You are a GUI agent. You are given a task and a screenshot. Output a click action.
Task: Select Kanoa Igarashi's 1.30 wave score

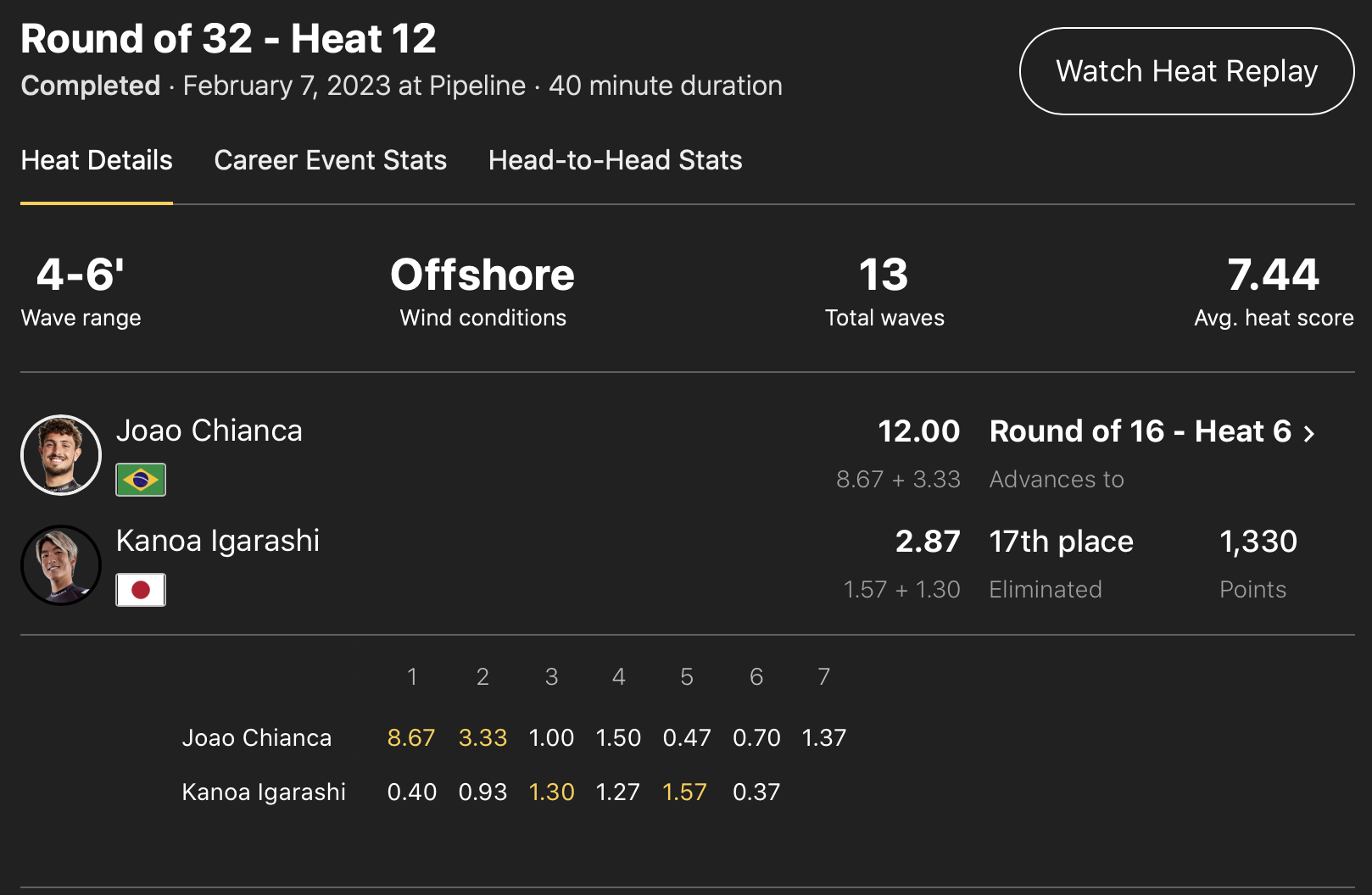click(551, 792)
